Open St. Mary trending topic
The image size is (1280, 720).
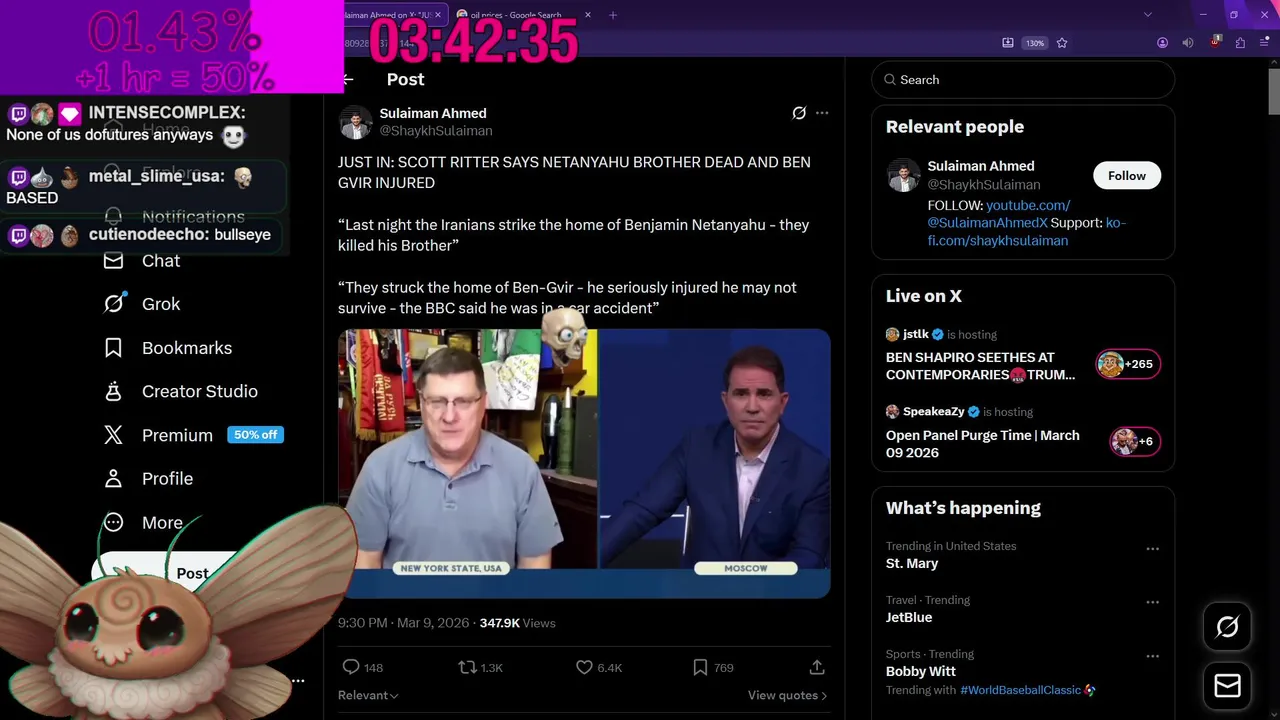click(x=912, y=564)
